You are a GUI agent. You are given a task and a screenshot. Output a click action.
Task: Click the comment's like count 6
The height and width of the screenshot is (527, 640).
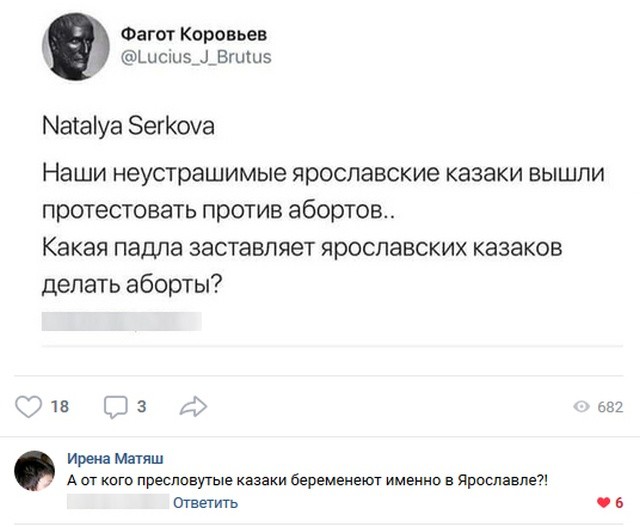[619, 502]
